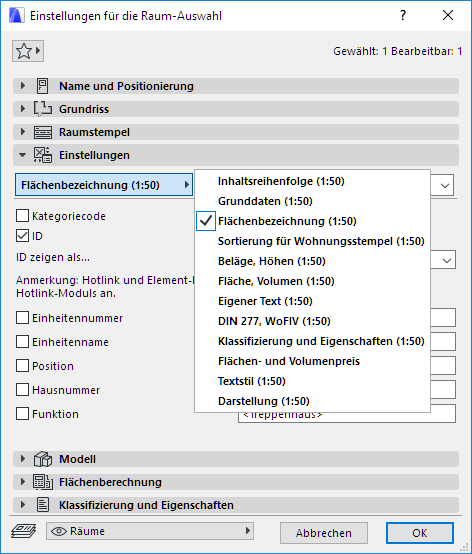Select Sortierung für Wohnungsstempel (1:50)

click(312, 241)
